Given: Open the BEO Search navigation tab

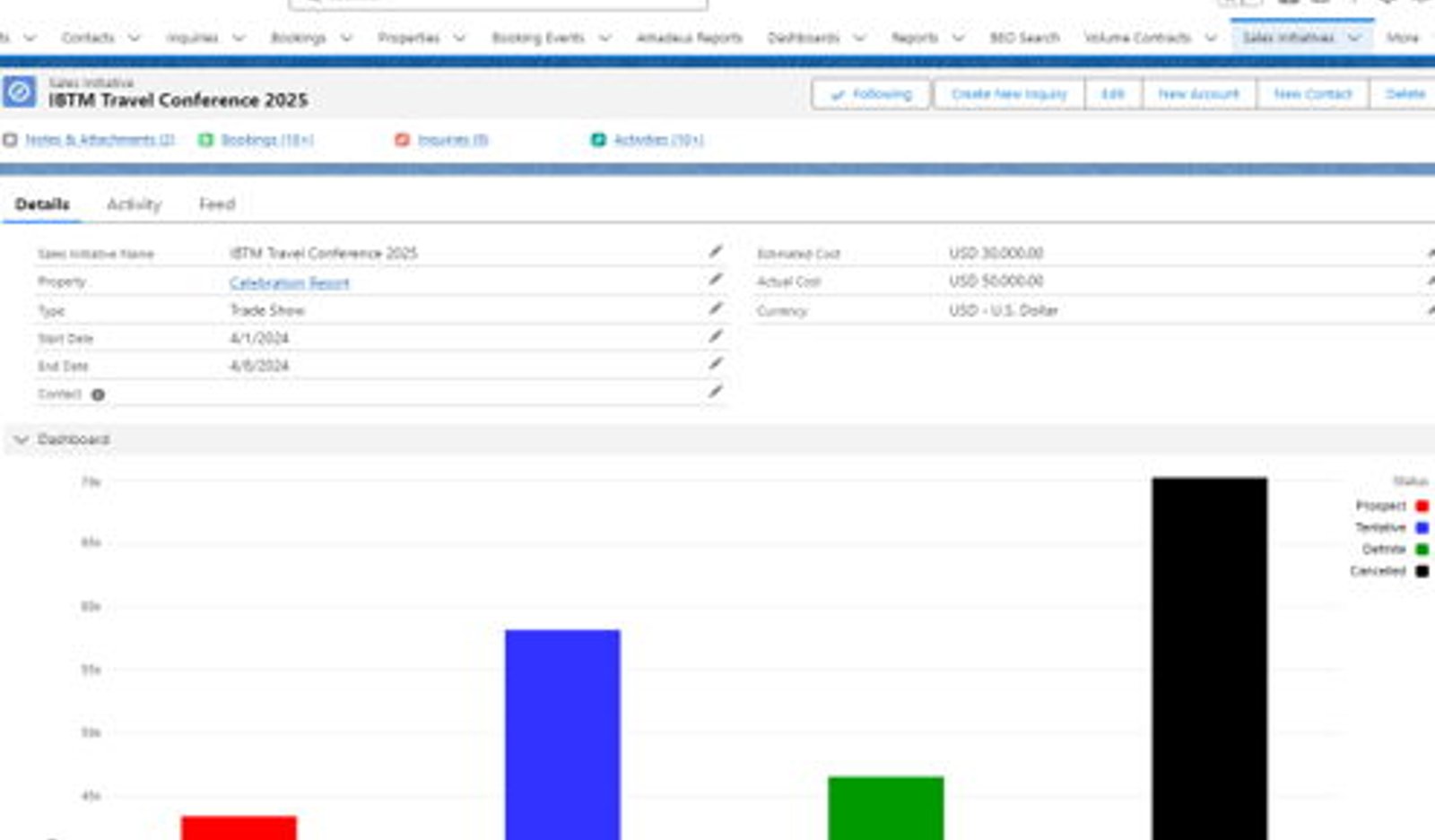Looking at the screenshot, I should 1024,38.
